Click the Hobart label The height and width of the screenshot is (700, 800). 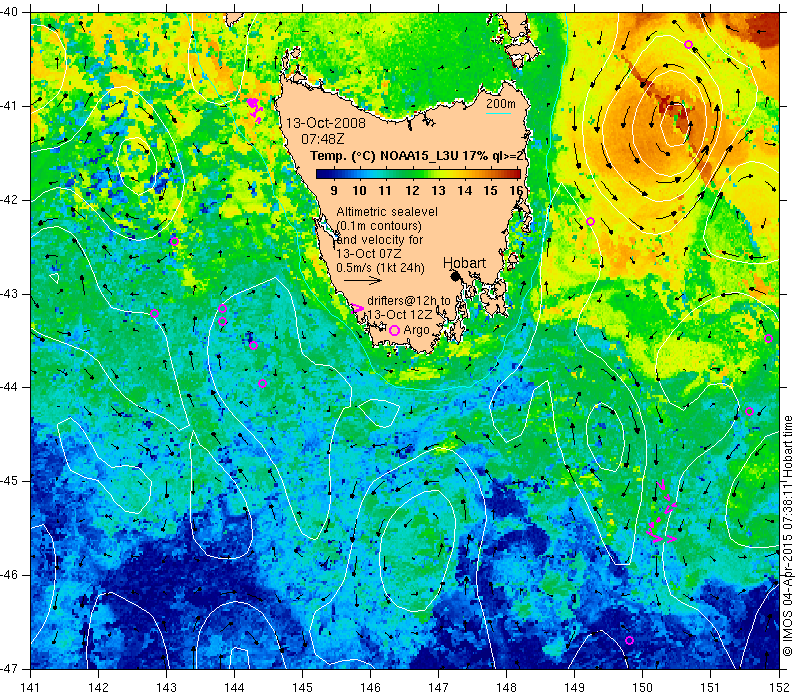(x=464, y=263)
